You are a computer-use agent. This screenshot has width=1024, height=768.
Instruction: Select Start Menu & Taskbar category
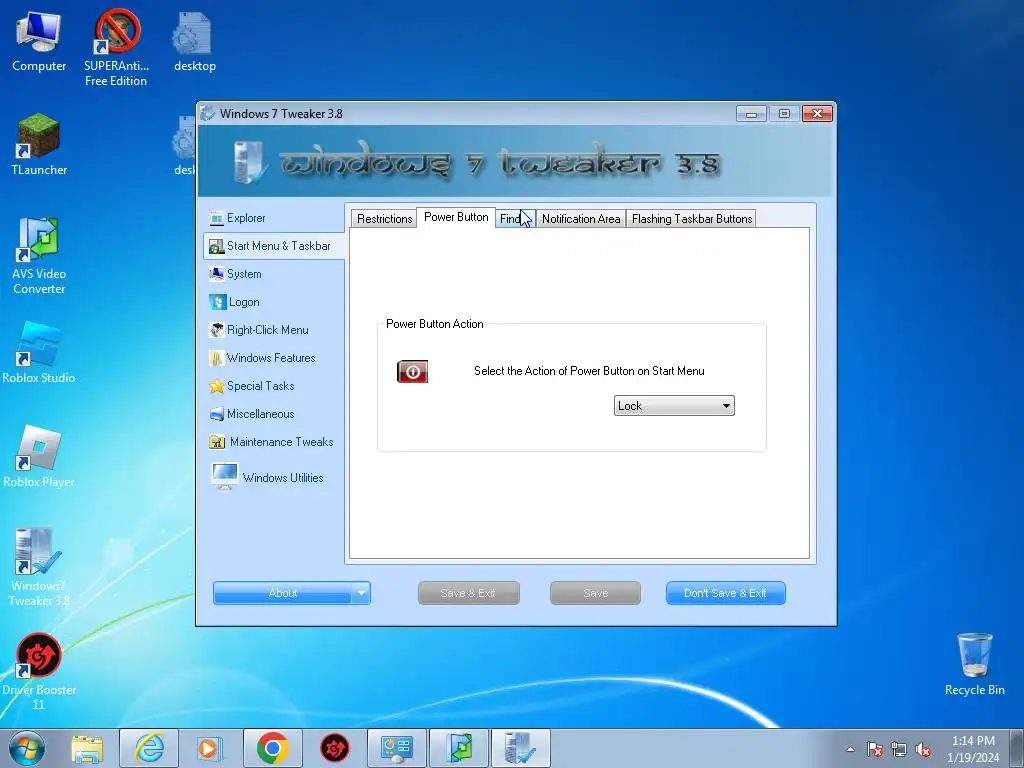(x=273, y=246)
